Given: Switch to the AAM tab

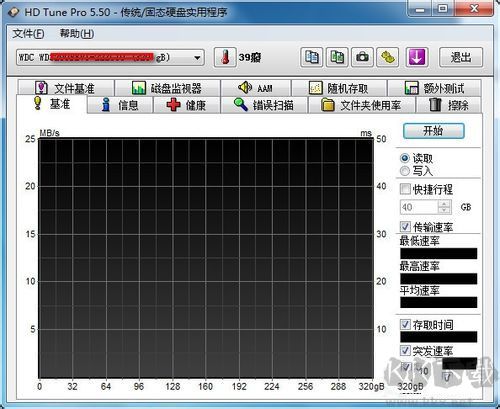Looking at the screenshot, I should tap(256, 88).
